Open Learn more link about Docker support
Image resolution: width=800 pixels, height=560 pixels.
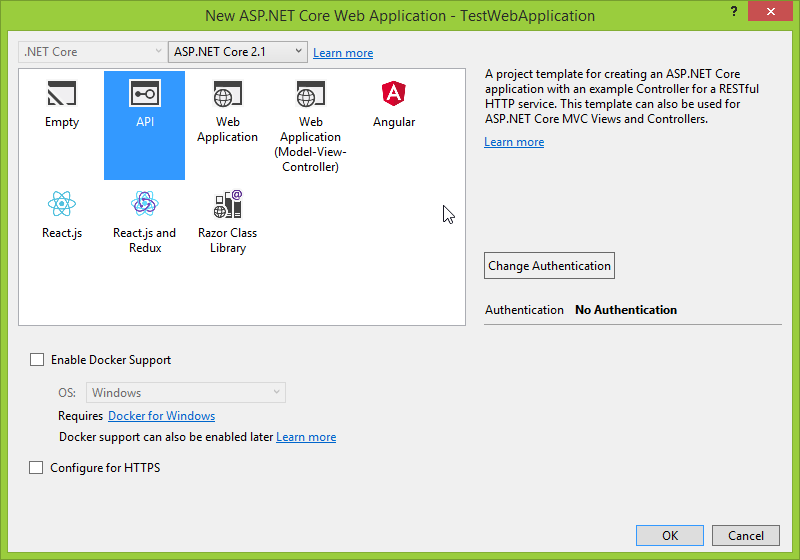coord(306,437)
